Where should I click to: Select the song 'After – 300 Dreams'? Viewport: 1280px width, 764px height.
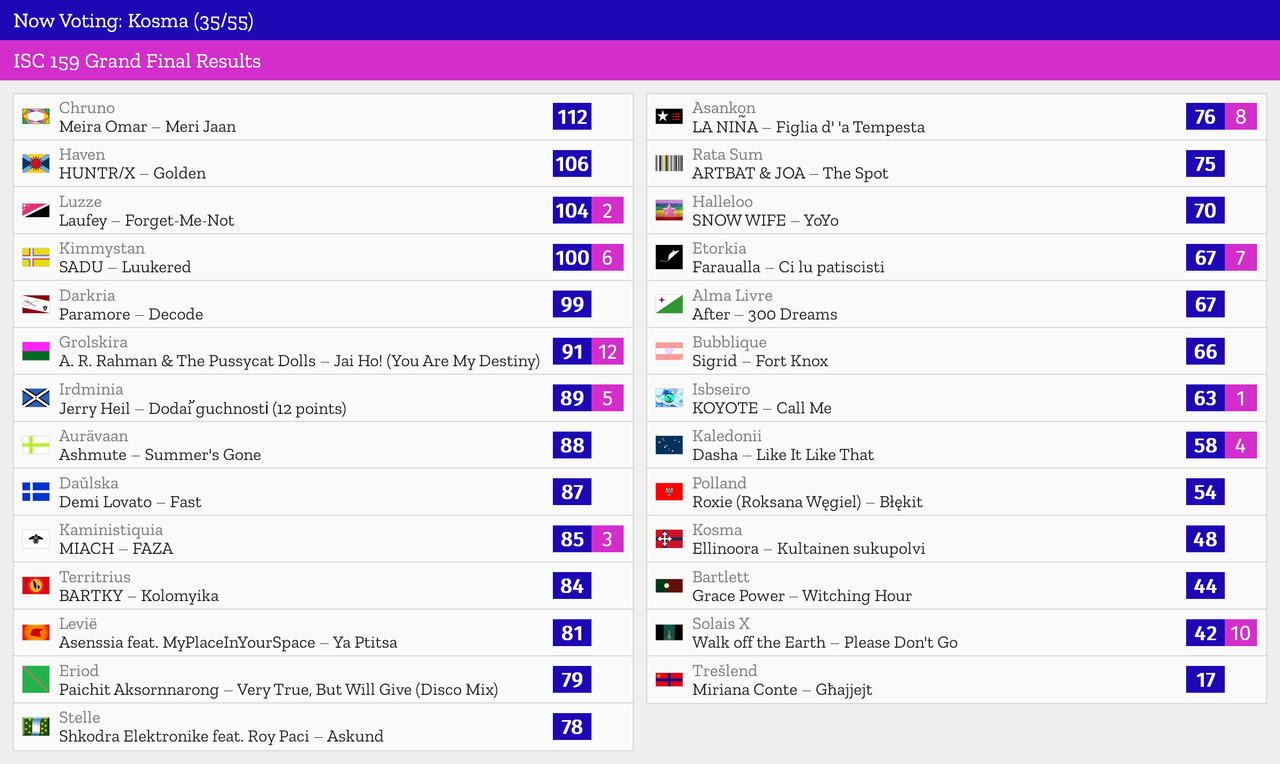(765, 315)
